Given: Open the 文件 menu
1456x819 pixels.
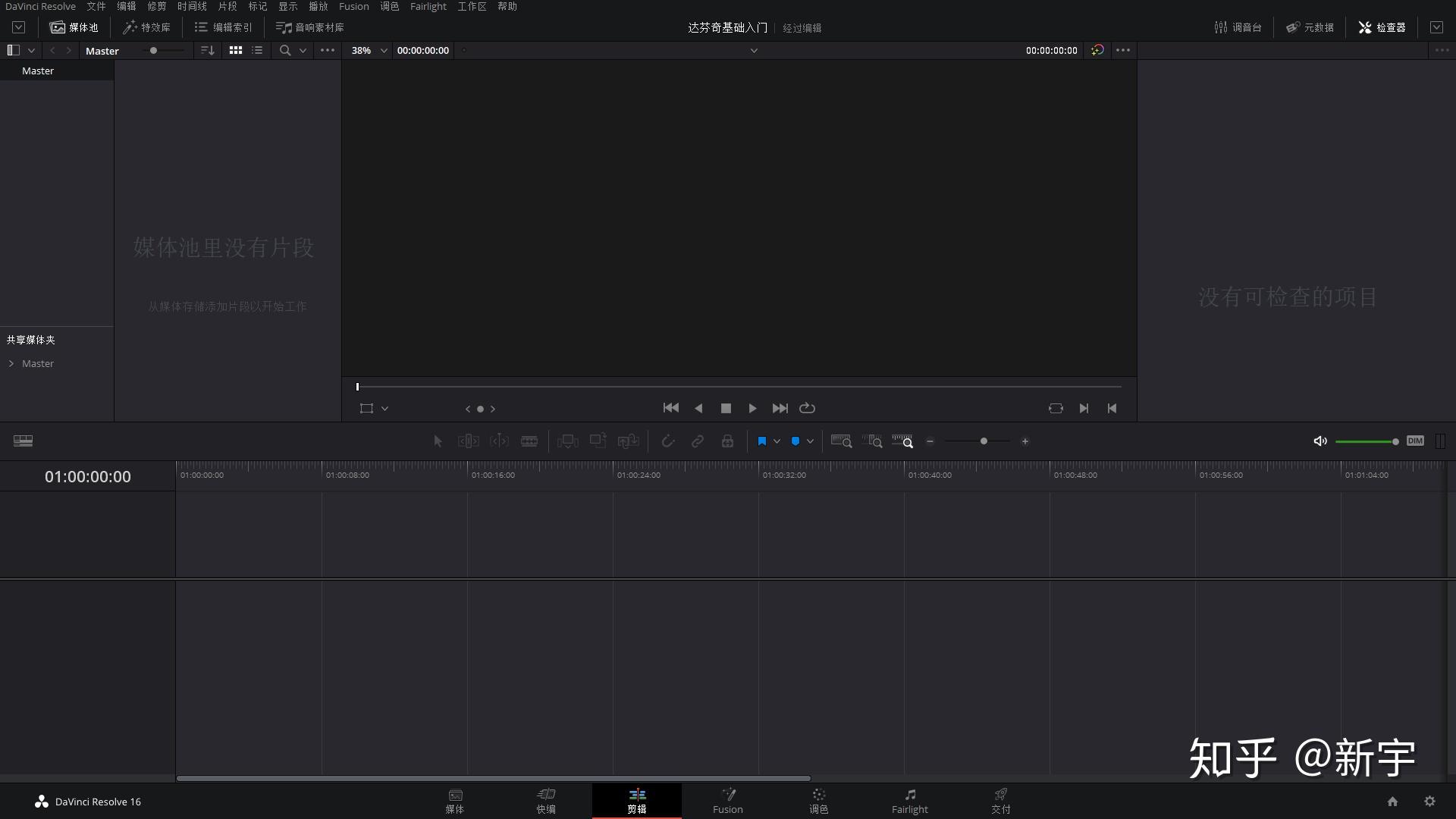Looking at the screenshot, I should pyautogui.click(x=96, y=6).
